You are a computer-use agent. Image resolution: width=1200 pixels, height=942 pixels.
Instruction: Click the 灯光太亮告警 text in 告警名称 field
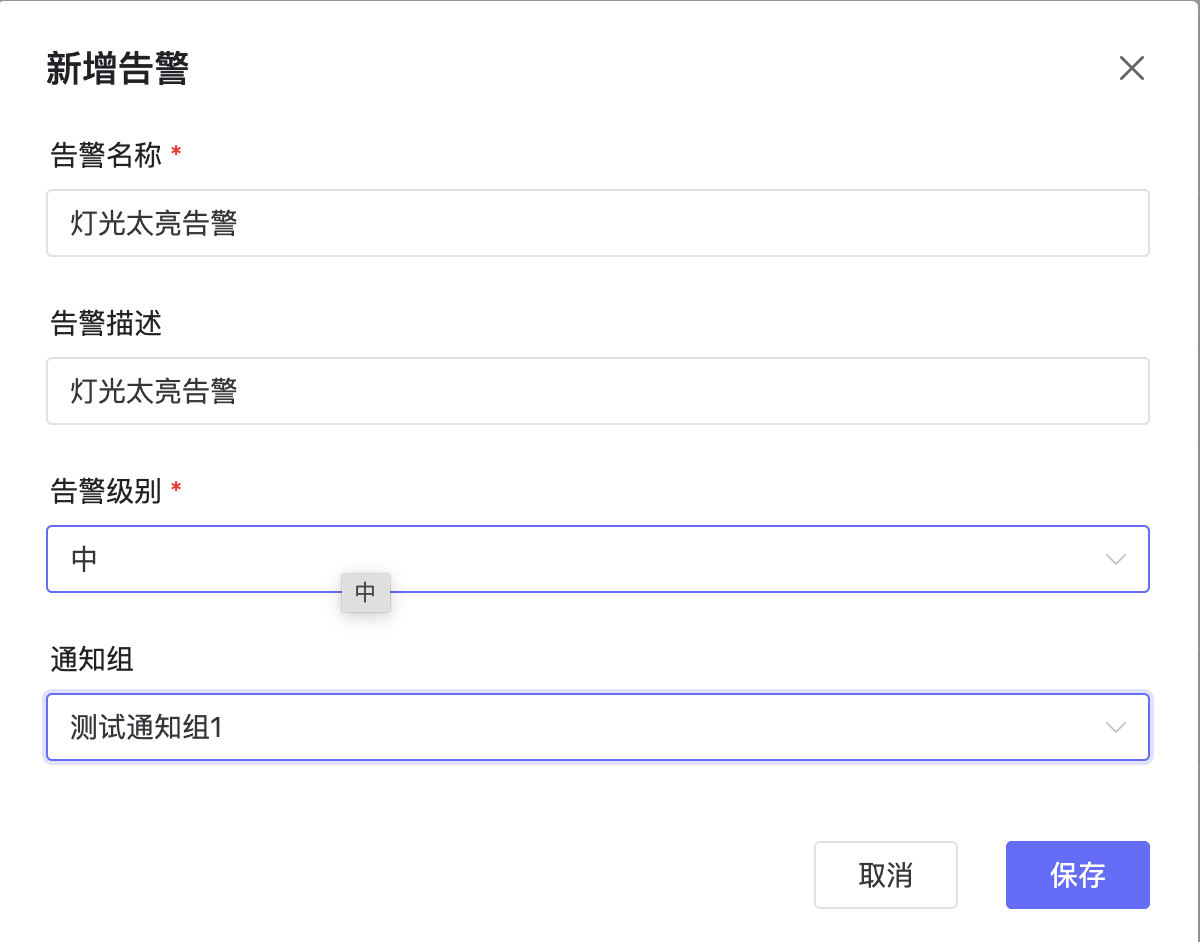pyautogui.click(x=153, y=223)
